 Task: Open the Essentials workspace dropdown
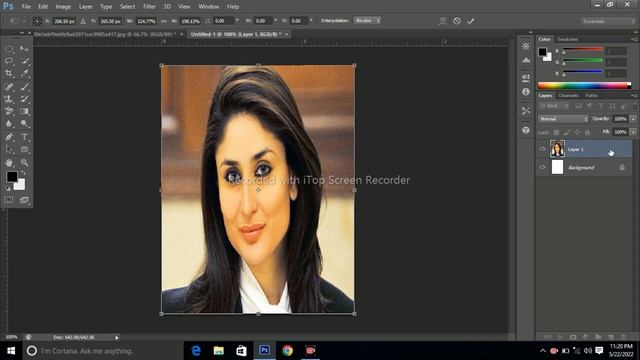point(608,21)
